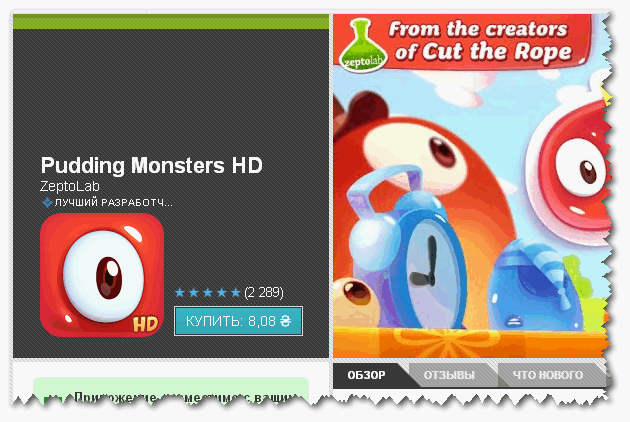This screenshot has width=630, height=422.
Task: Switch to the ОТЗЫВЫ tab
Action: 450,375
